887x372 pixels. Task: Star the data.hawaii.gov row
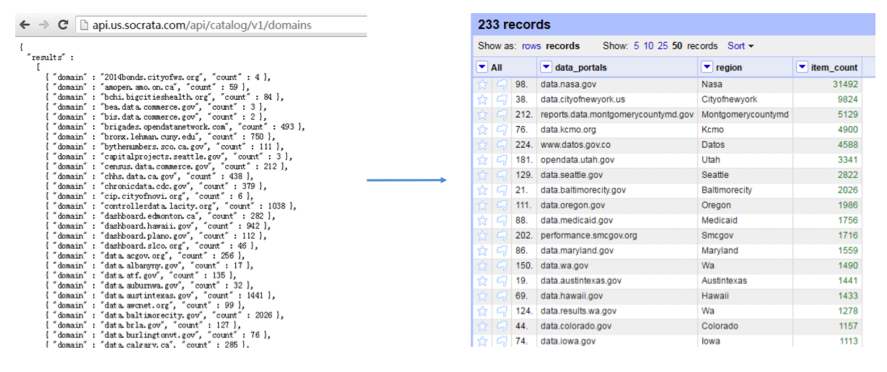483,296
